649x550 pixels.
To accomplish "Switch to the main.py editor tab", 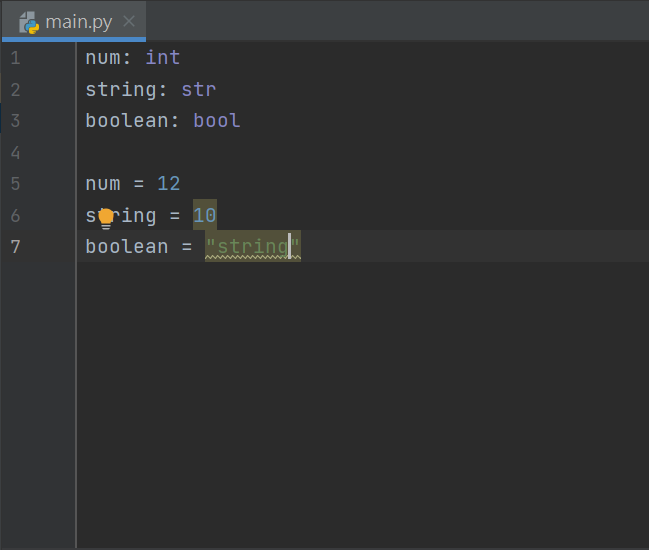I will tap(74, 22).
